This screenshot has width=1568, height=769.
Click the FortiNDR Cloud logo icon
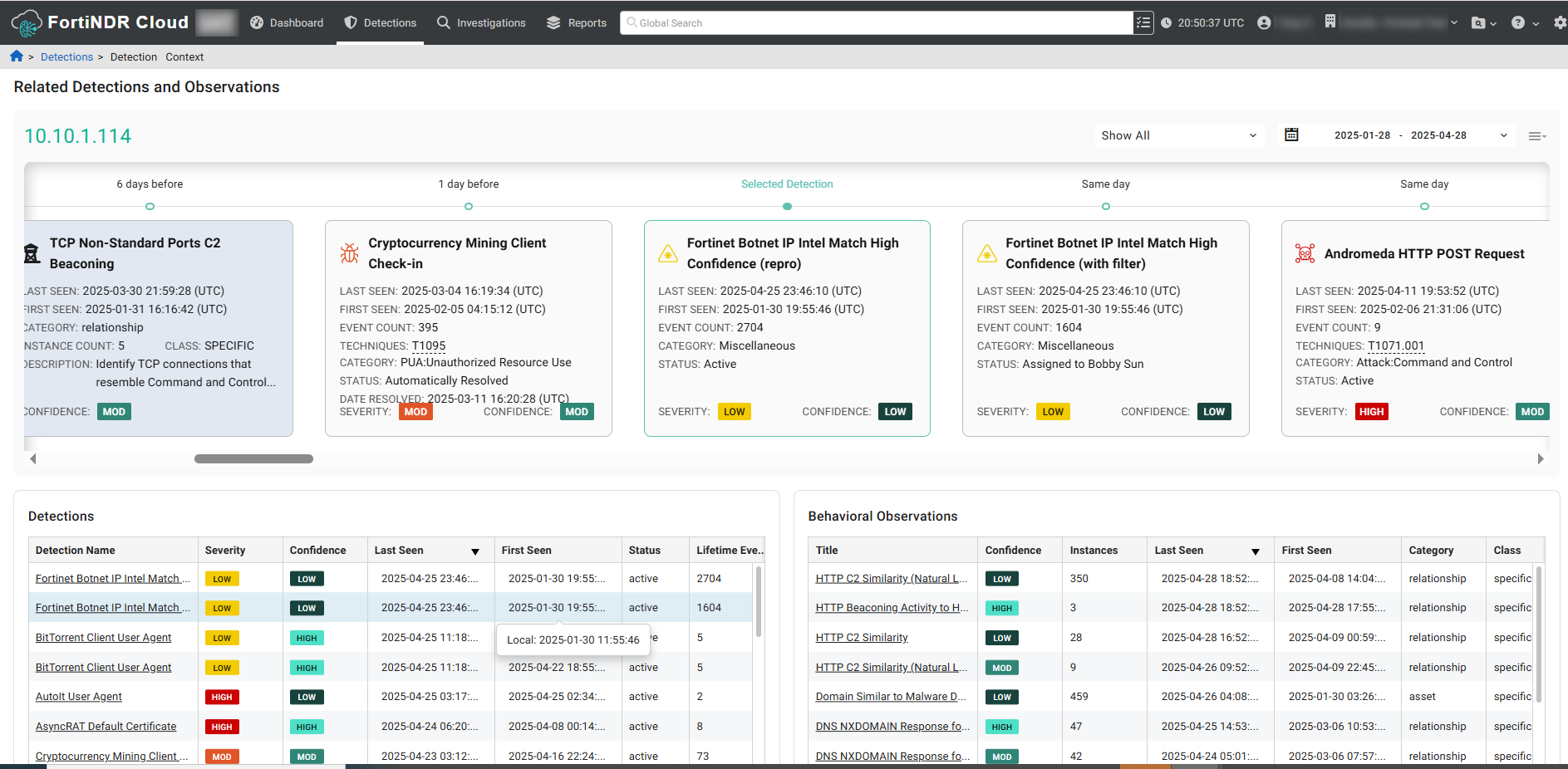(25, 22)
